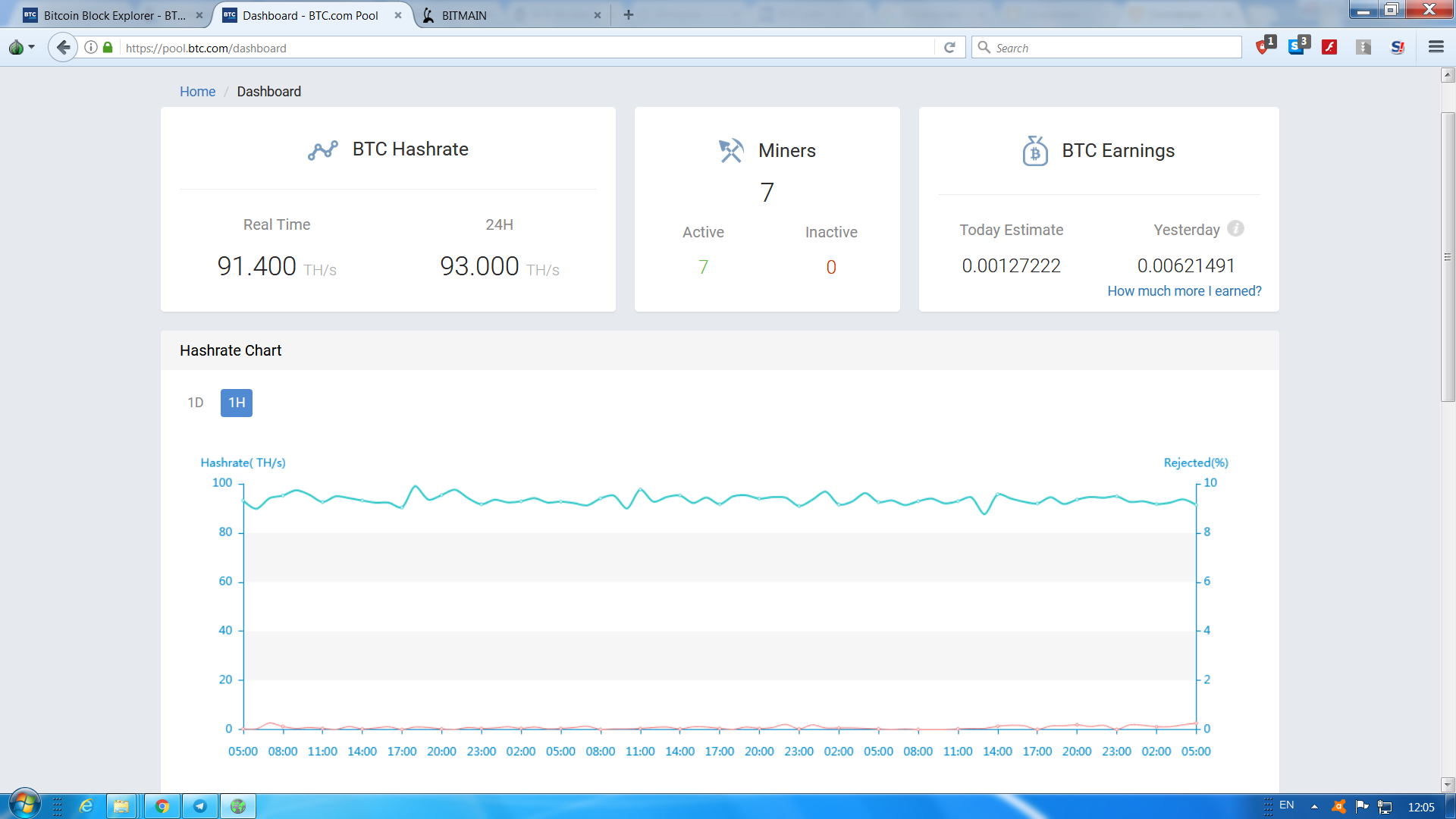
Task: Open the hamburger menu icon
Action: point(1436,47)
